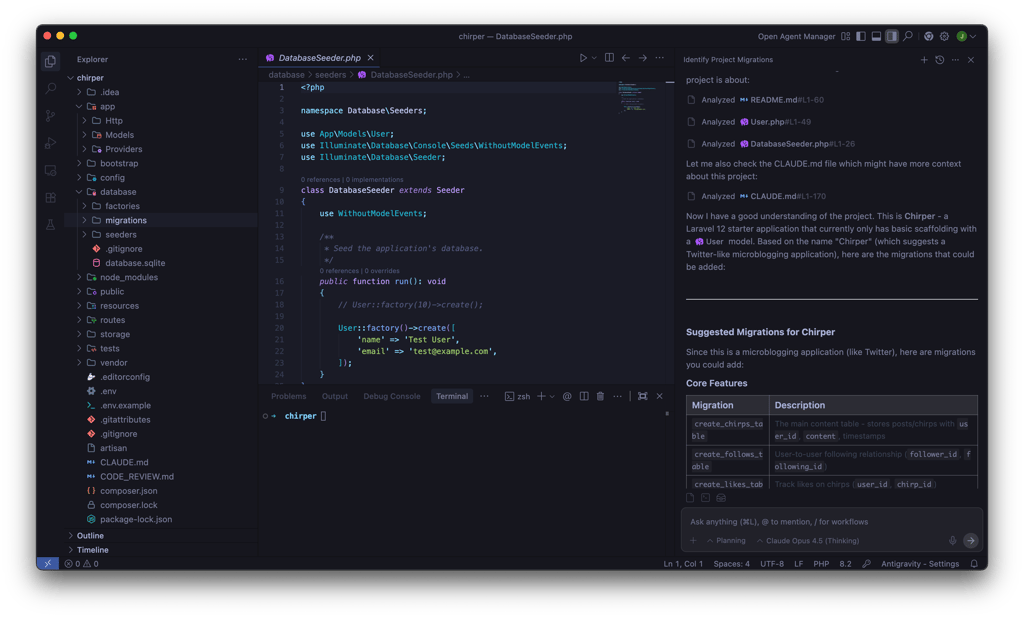Open the account avatar dropdown
Screen dimensions: 1024x618
[x=967, y=37]
